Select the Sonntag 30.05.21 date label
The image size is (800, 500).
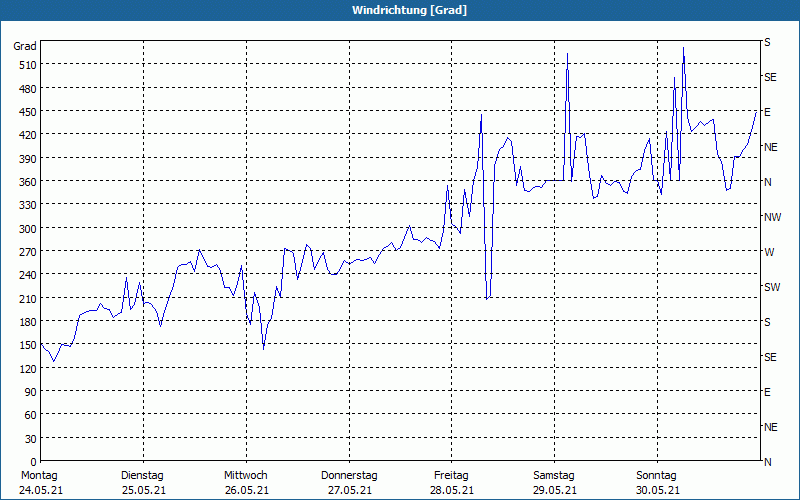tap(657, 482)
